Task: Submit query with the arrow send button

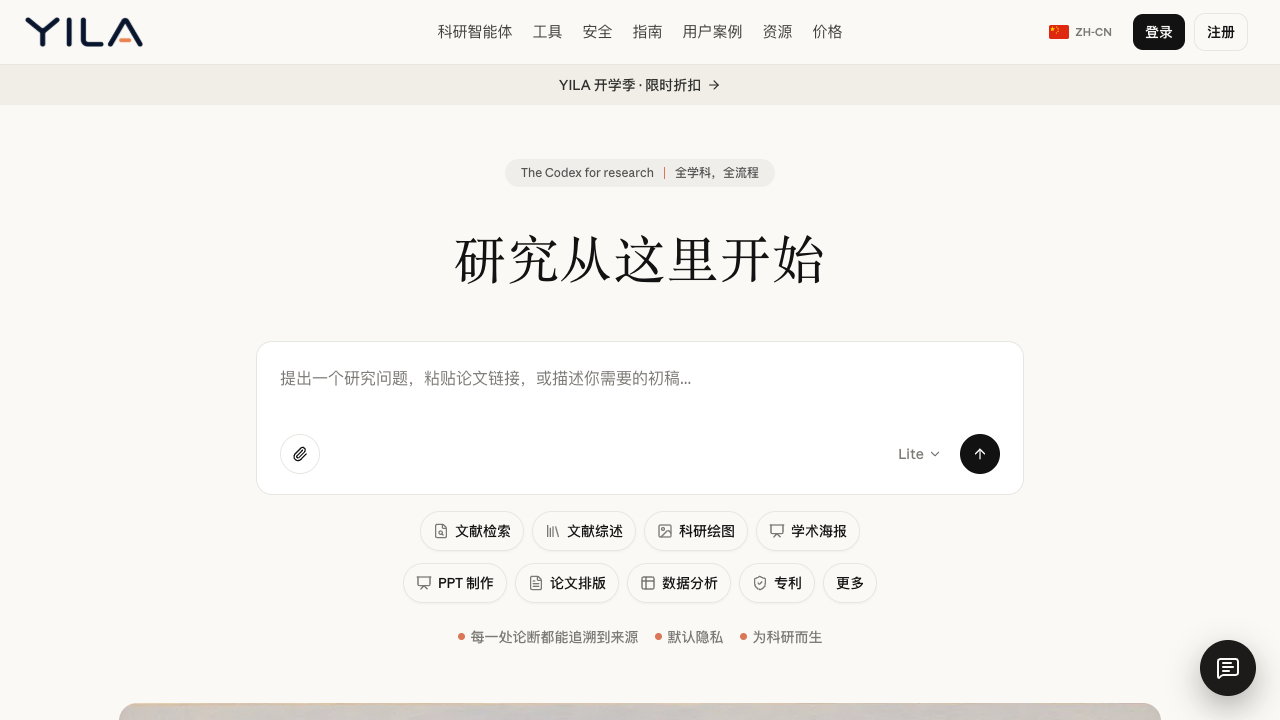Action: click(980, 454)
